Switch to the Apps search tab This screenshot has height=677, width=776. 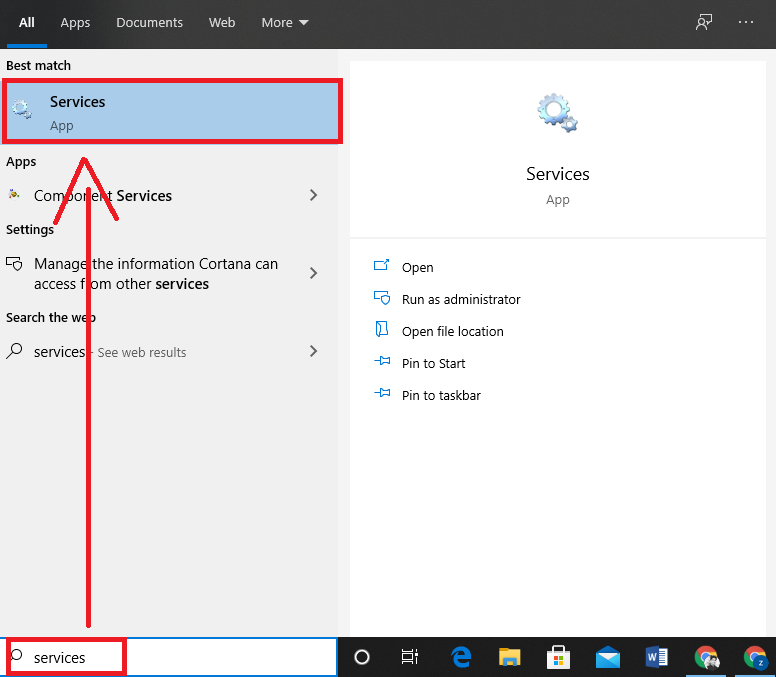click(75, 23)
